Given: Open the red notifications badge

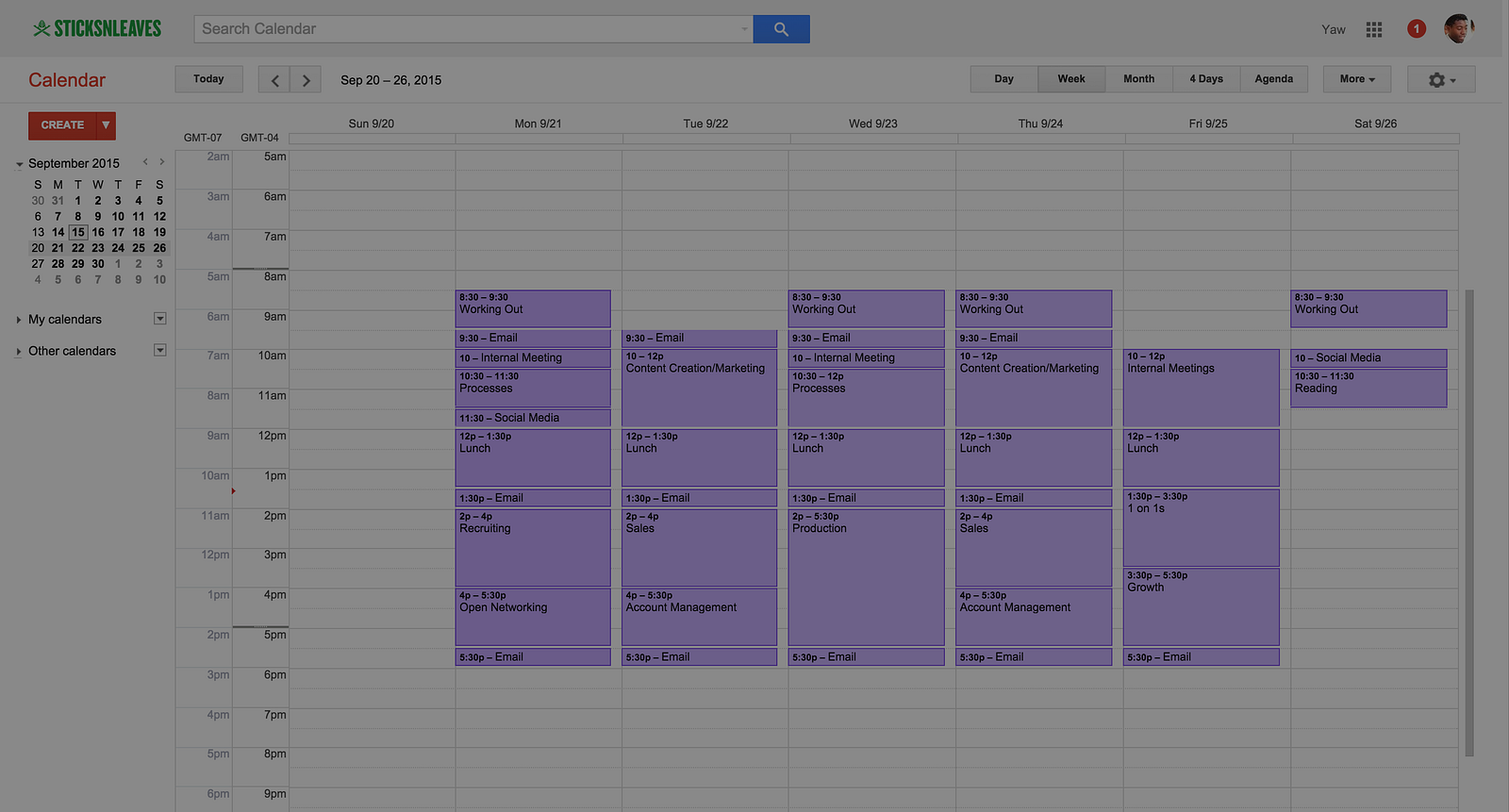Looking at the screenshot, I should coord(1416,29).
